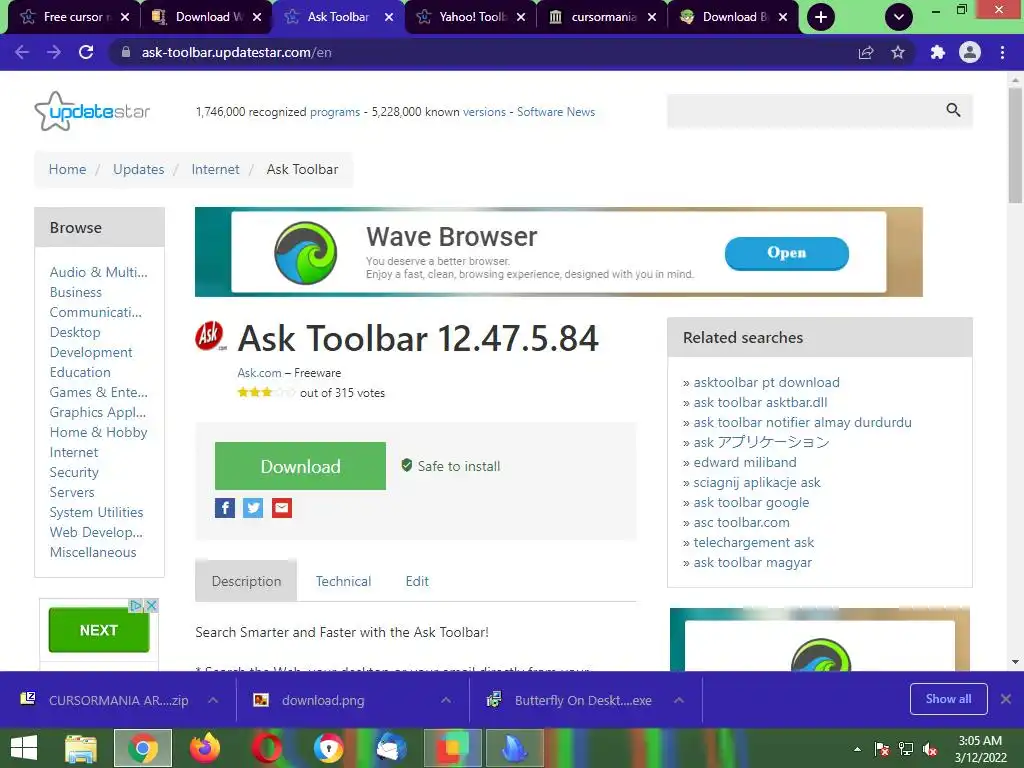Share on Twitter icon

[253, 507]
